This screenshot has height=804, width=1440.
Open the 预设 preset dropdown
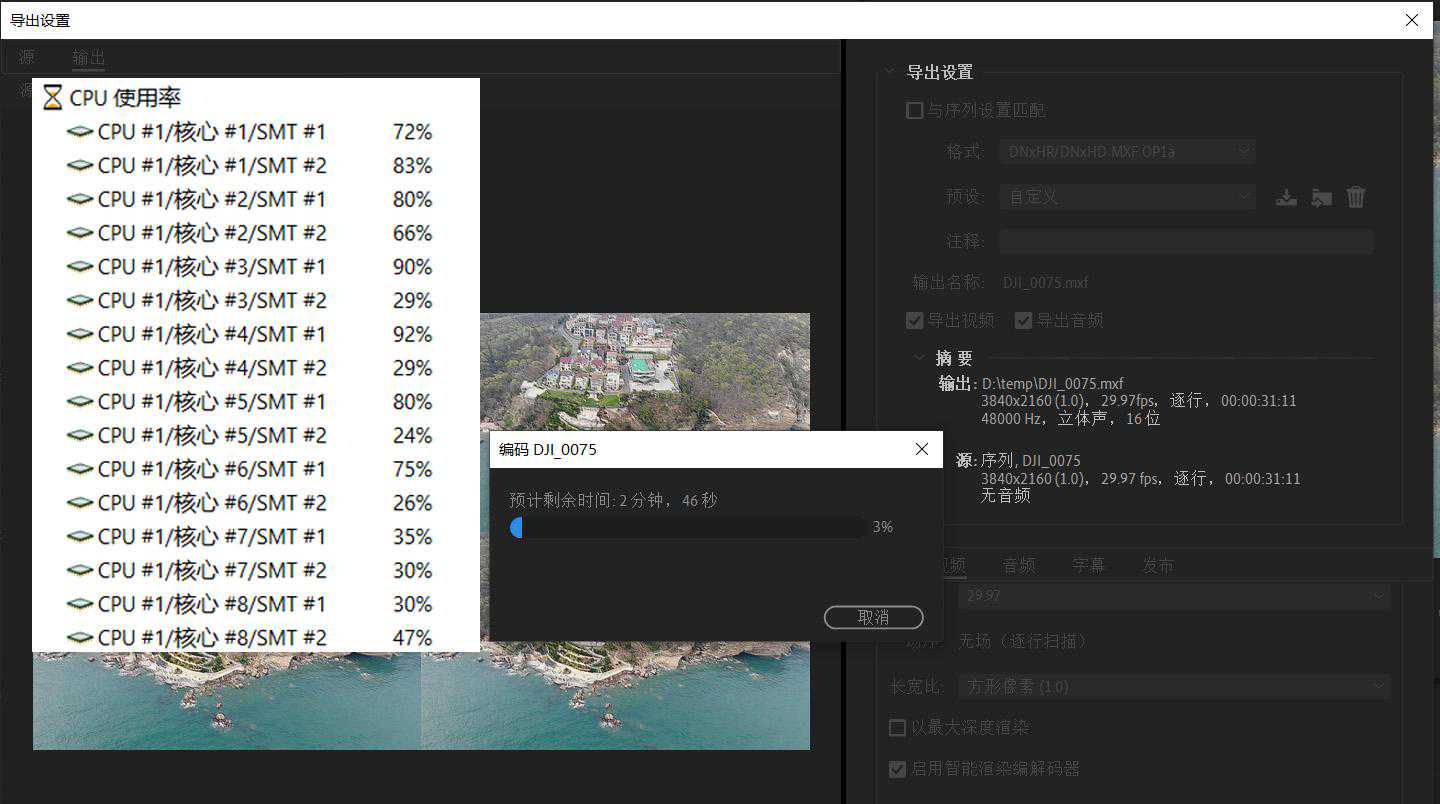click(1126, 197)
